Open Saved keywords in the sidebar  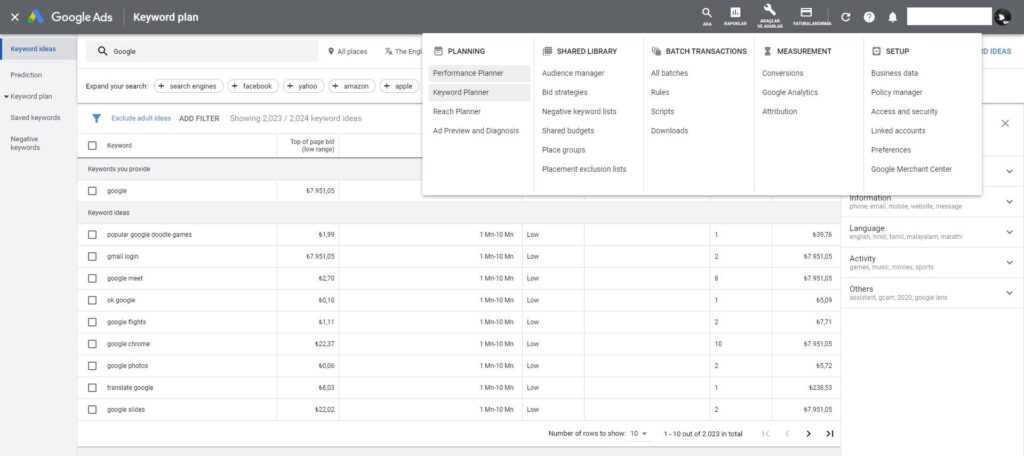click(x=35, y=118)
